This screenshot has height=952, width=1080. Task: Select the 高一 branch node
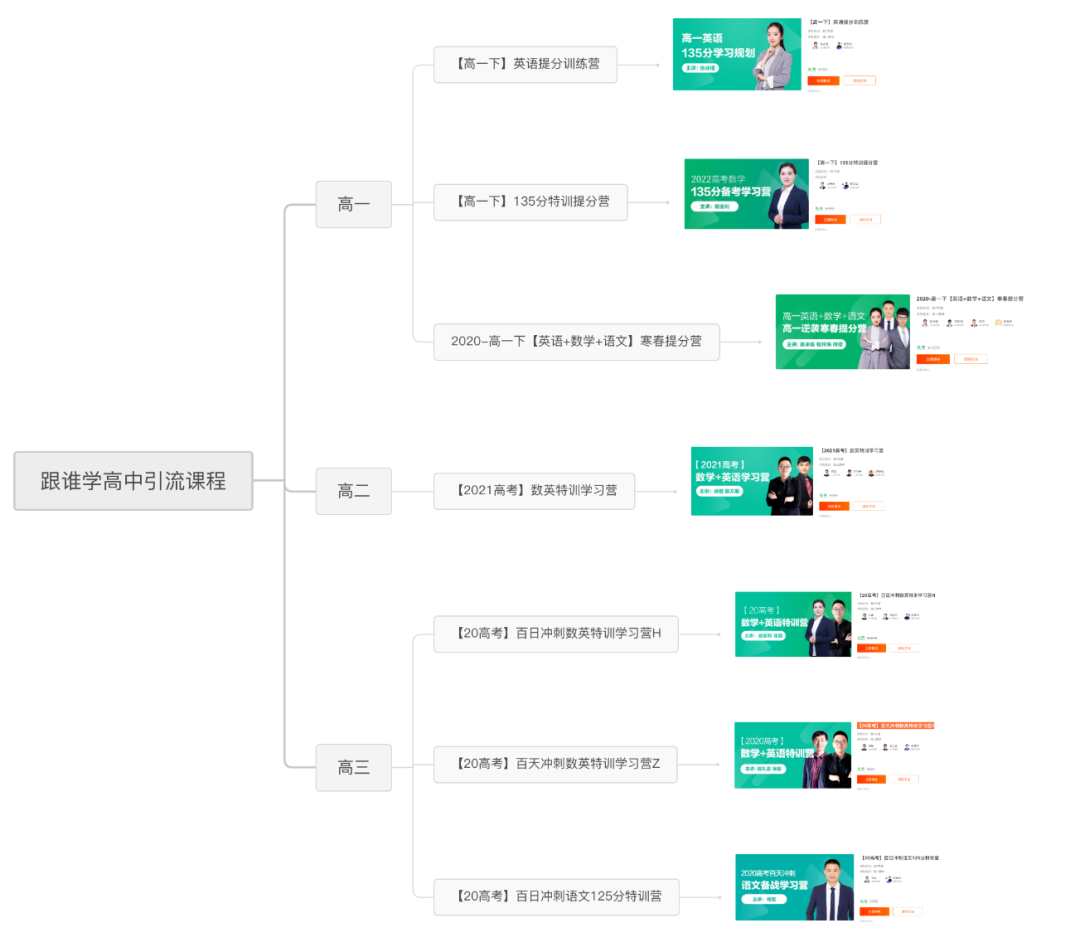coord(353,204)
